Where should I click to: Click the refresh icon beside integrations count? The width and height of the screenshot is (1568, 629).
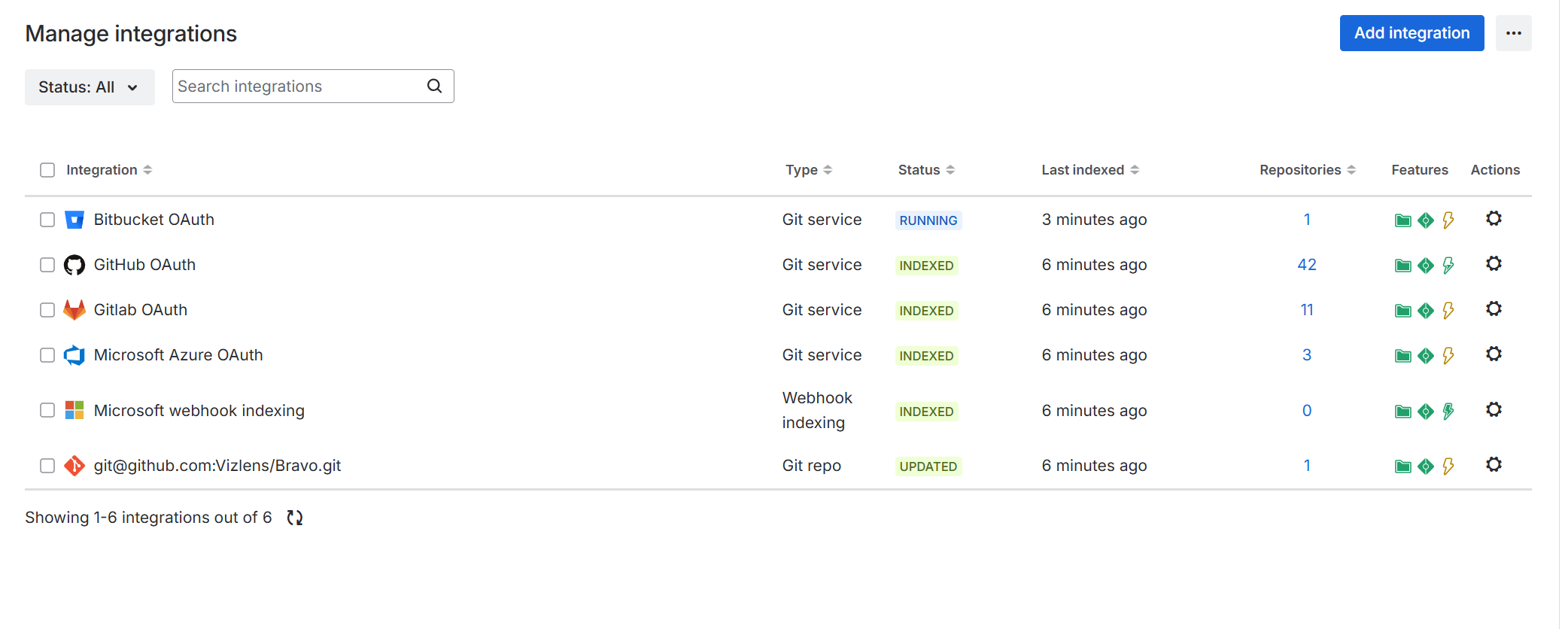pyautogui.click(x=295, y=518)
